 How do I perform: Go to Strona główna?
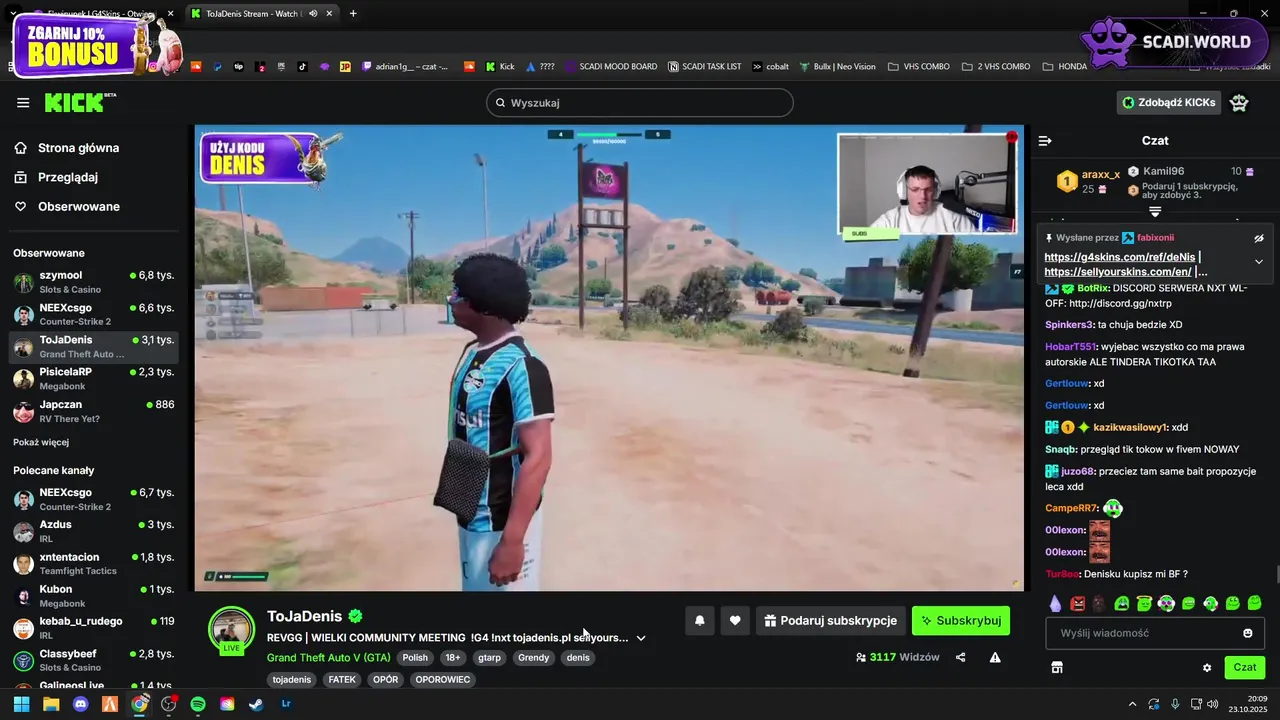(78, 148)
